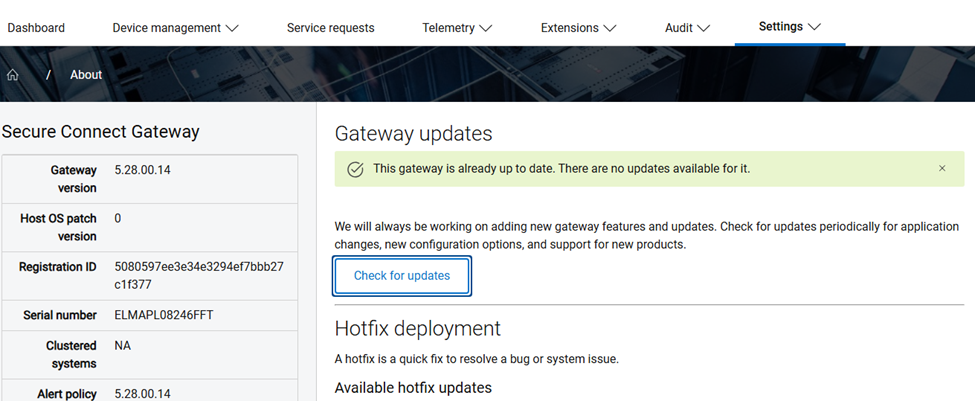
Task: Expand the Audit menu
Action: (x=687, y=28)
